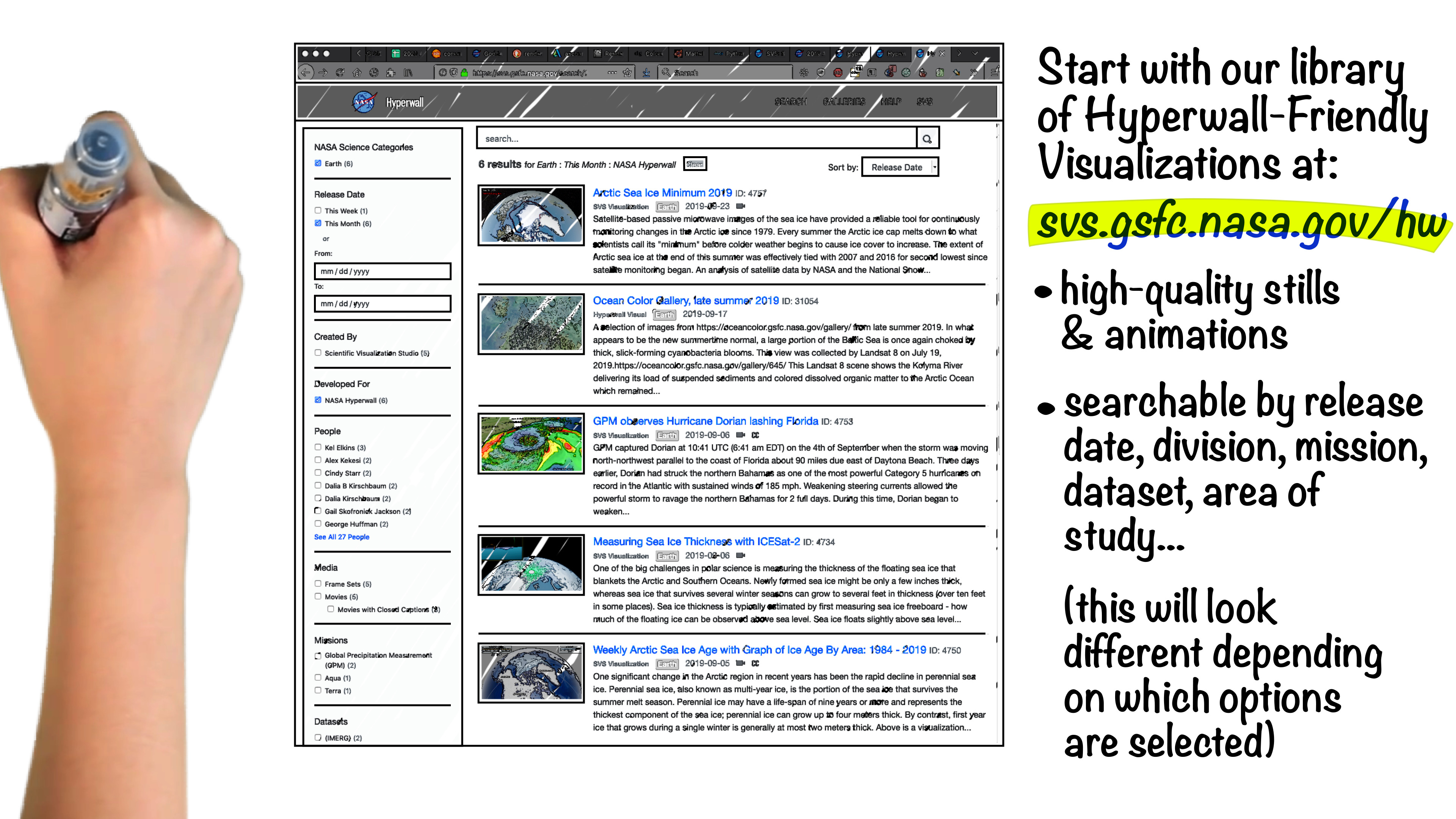The width and height of the screenshot is (1456, 819).
Task: Close the active browser tab X
Action: tap(942, 54)
